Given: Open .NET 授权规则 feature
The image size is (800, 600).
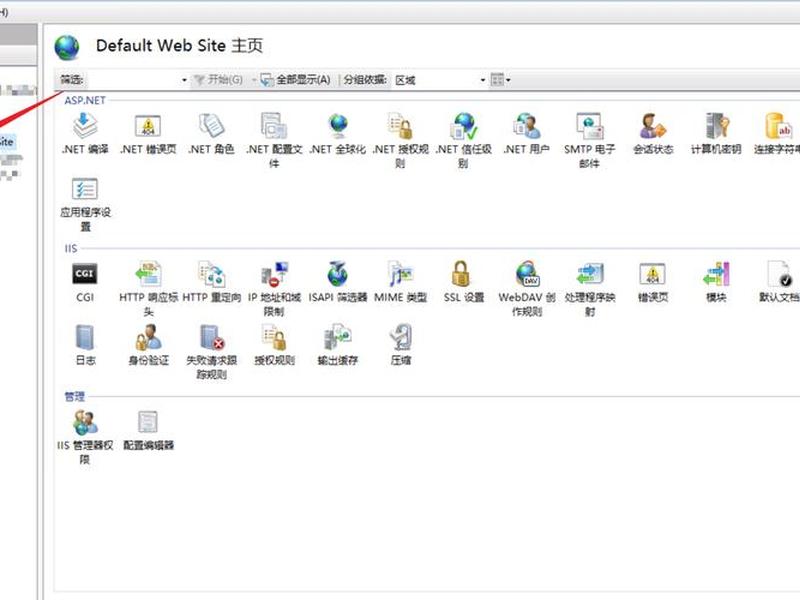Looking at the screenshot, I should pyautogui.click(x=401, y=140).
